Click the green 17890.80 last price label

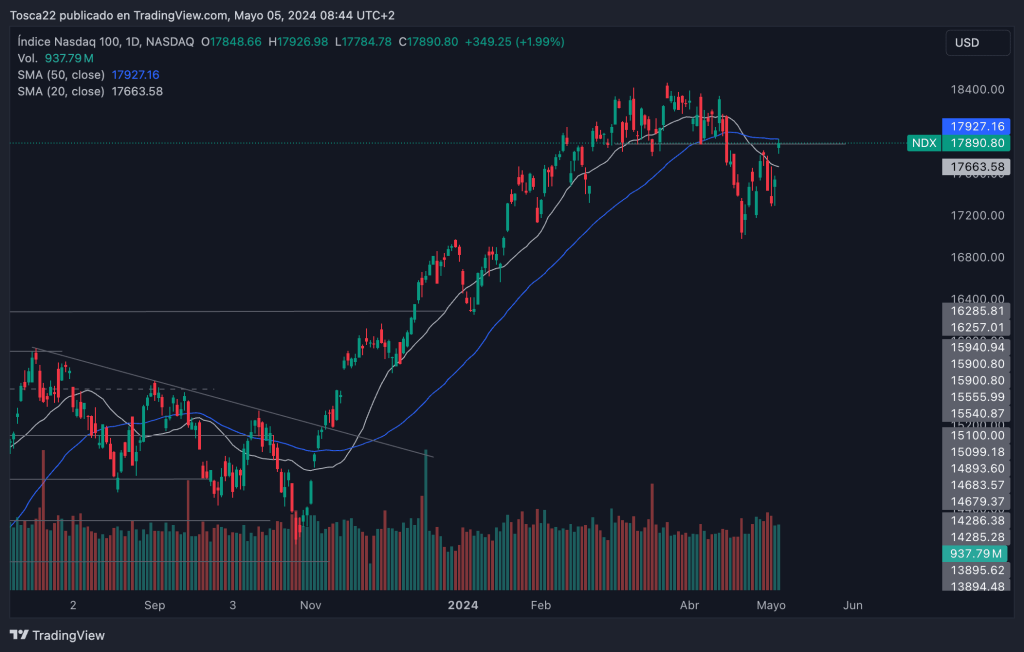pyautogui.click(x=976, y=143)
